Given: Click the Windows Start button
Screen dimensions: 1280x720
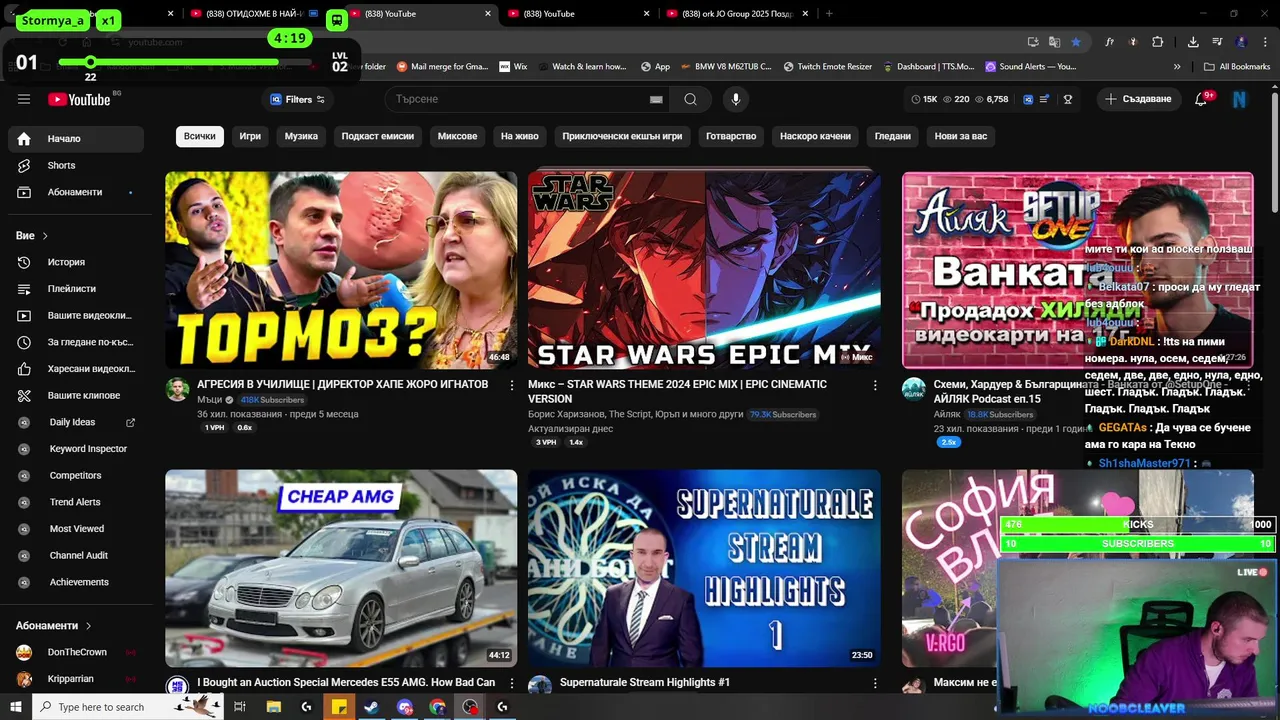Looking at the screenshot, I should pyautogui.click(x=18, y=707).
